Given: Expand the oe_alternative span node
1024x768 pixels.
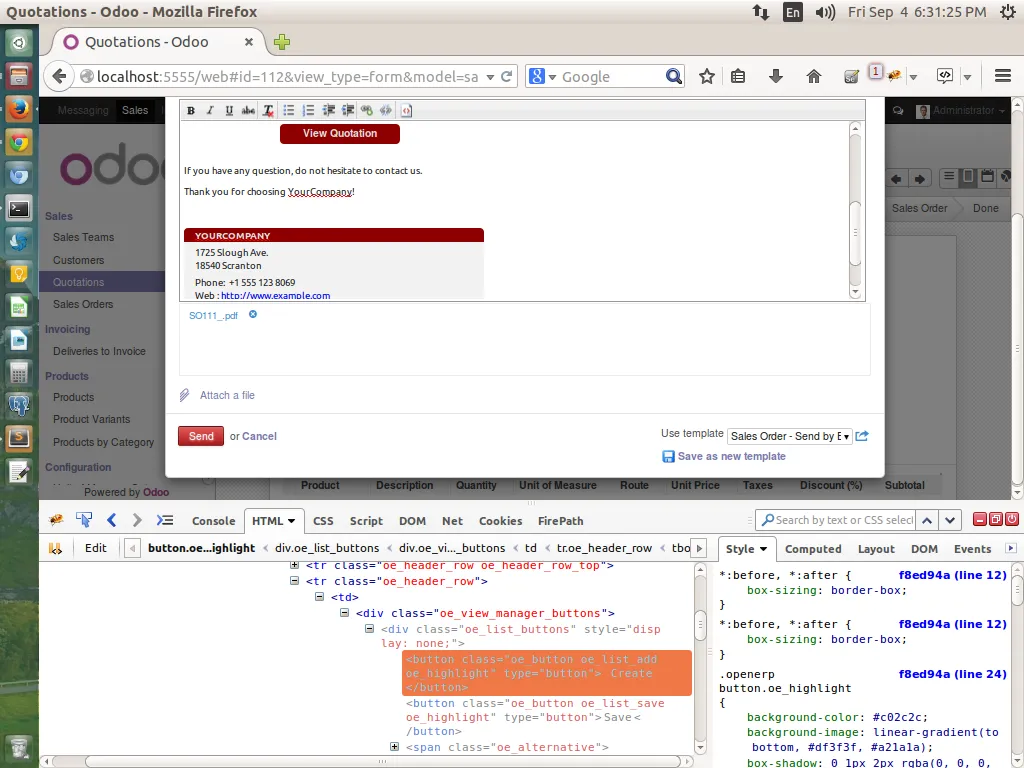Looking at the screenshot, I should pyautogui.click(x=394, y=746).
